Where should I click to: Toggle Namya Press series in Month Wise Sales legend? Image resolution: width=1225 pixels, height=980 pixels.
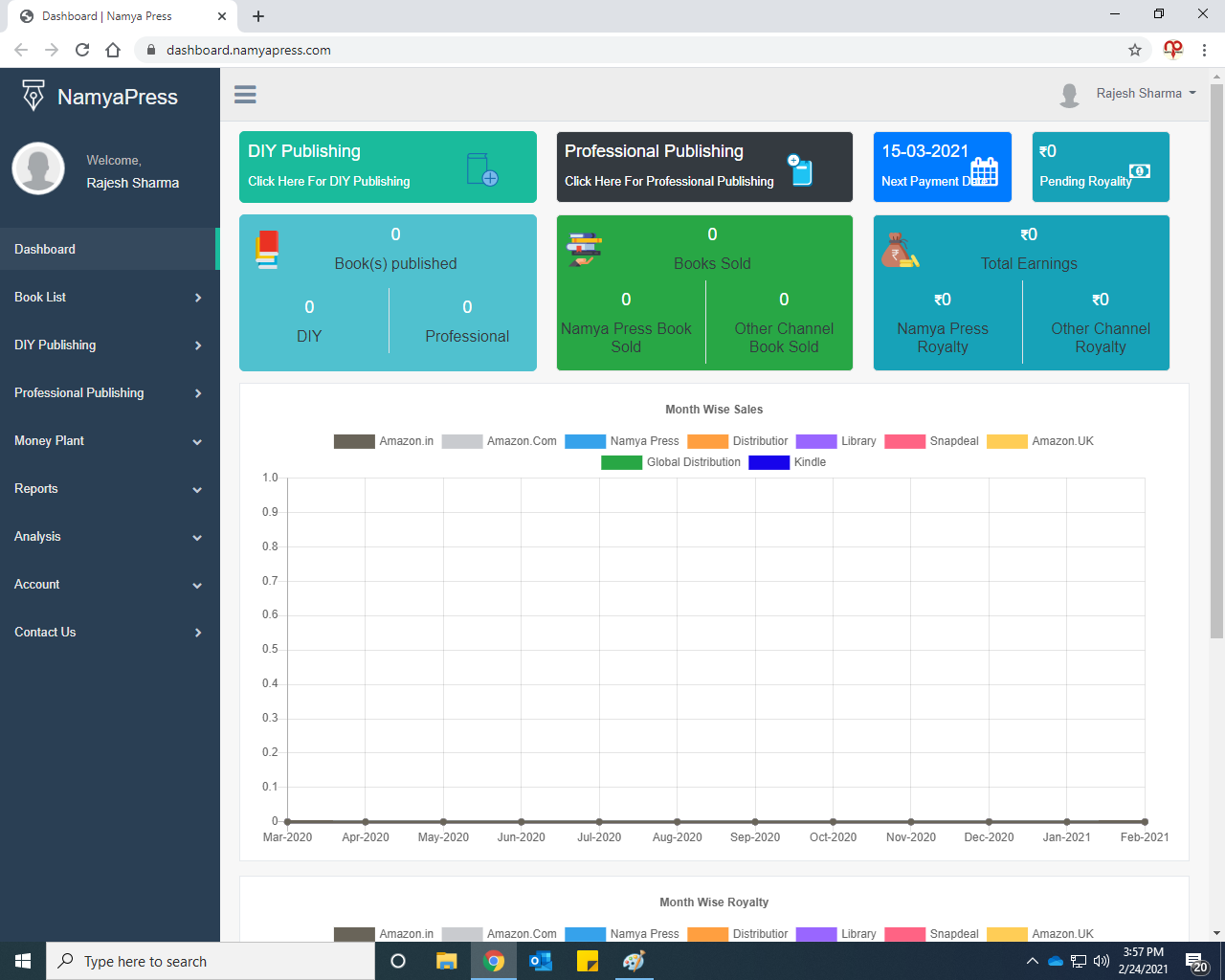click(622, 441)
